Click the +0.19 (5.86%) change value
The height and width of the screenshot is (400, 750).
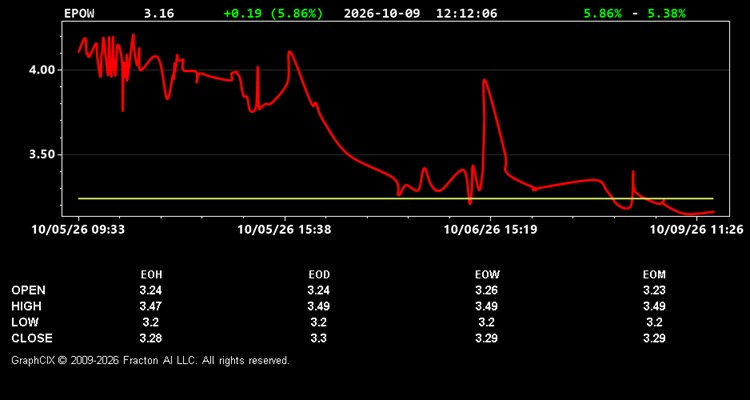coord(273,13)
